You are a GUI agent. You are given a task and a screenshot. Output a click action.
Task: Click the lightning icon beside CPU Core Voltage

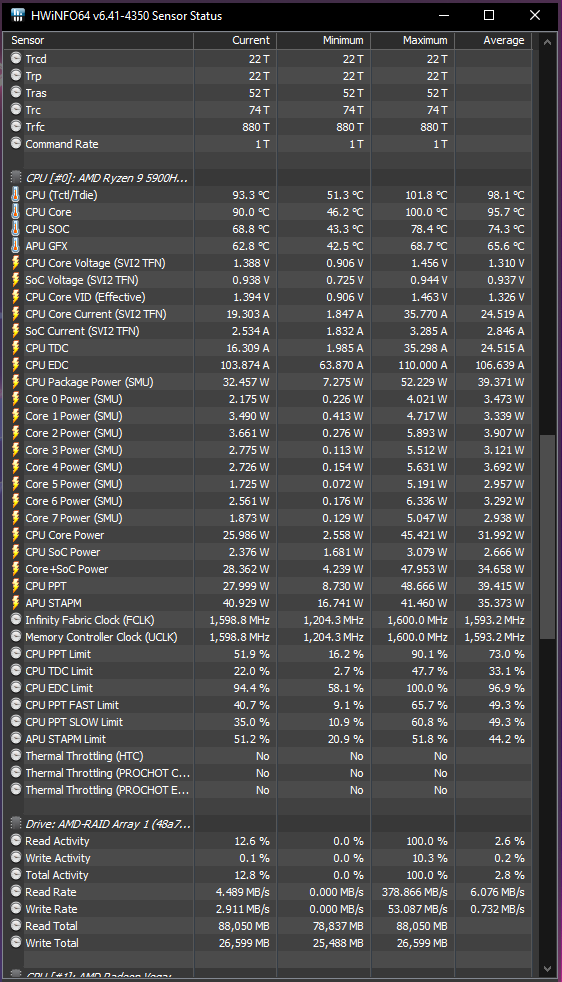click(x=16, y=262)
